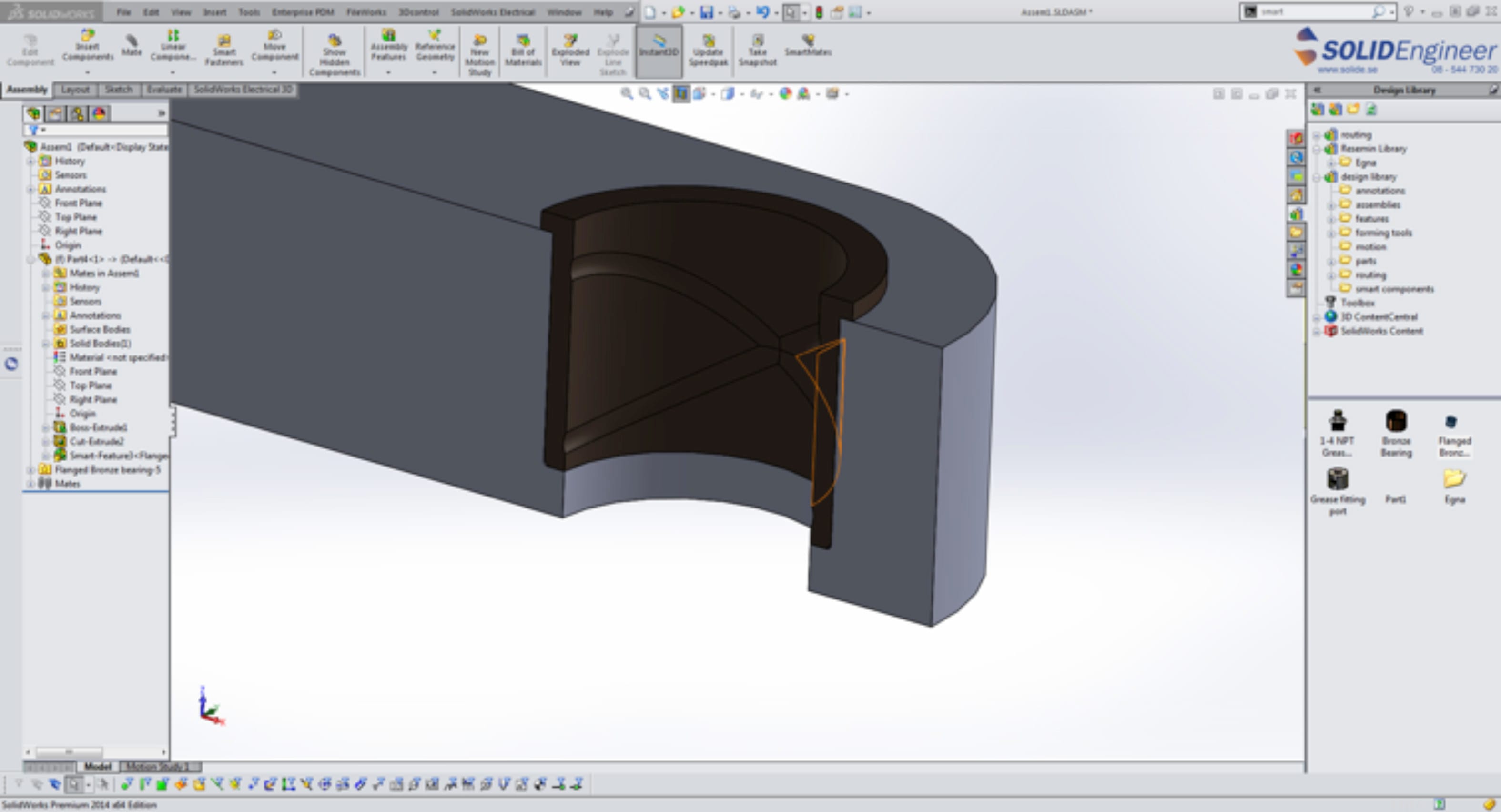The width and height of the screenshot is (1501, 812).
Task: Open Bill of Materials tool
Action: coord(523,49)
